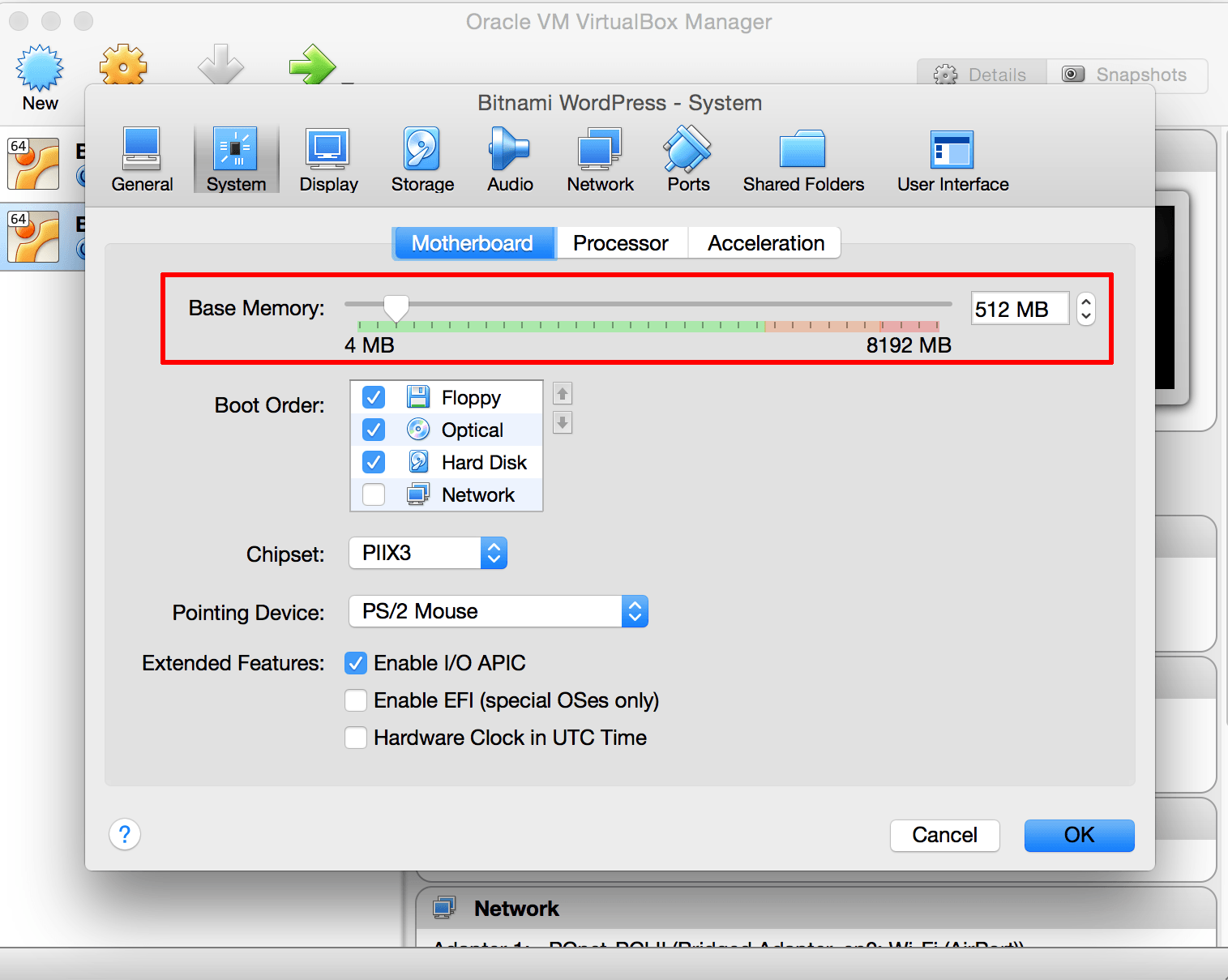This screenshot has height=980, width=1228.
Task: Click Network section icon in manager window
Action: tap(444, 907)
